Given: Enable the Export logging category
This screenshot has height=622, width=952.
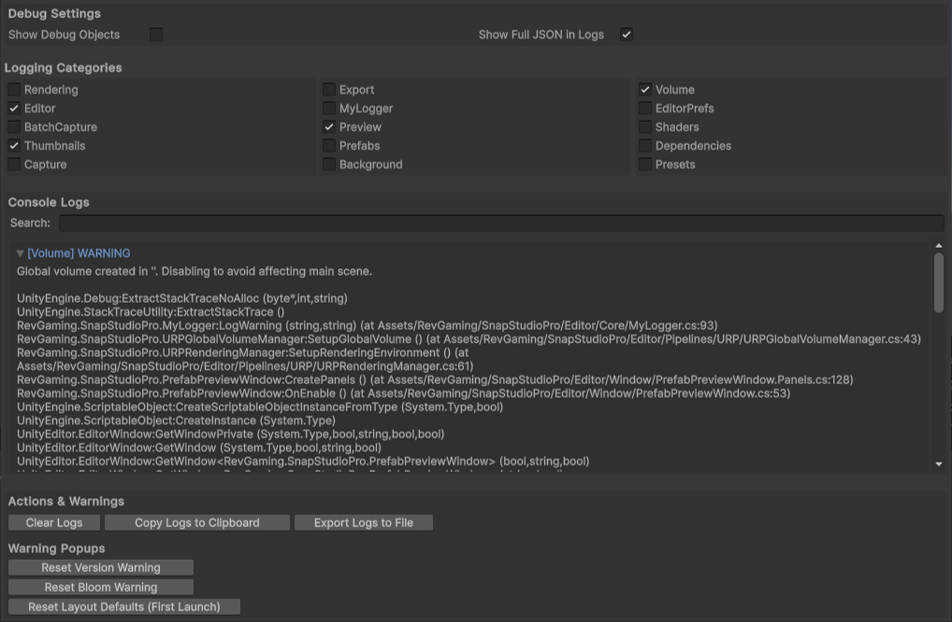Looking at the screenshot, I should click(x=329, y=90).
